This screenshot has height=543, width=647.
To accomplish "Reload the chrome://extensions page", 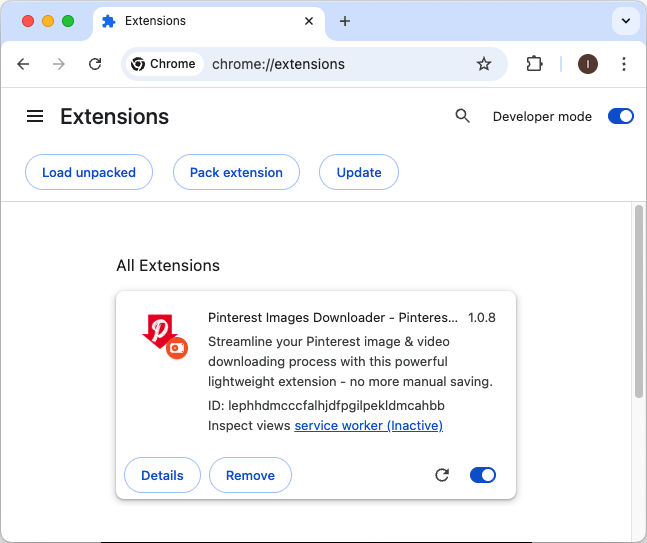I will pyautogui.click(x=95, y=64).
